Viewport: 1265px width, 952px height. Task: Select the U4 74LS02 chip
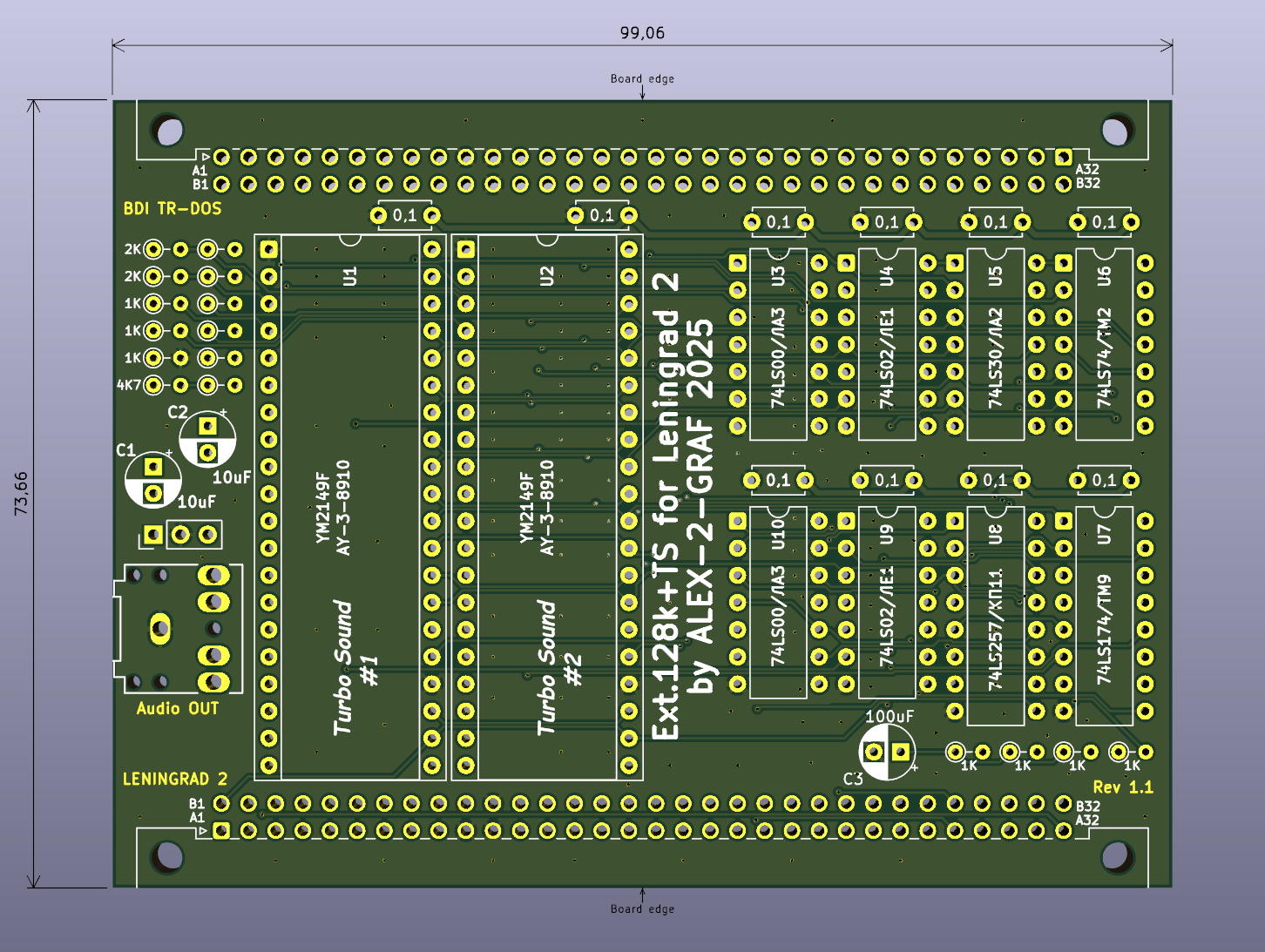coord(887,344)
